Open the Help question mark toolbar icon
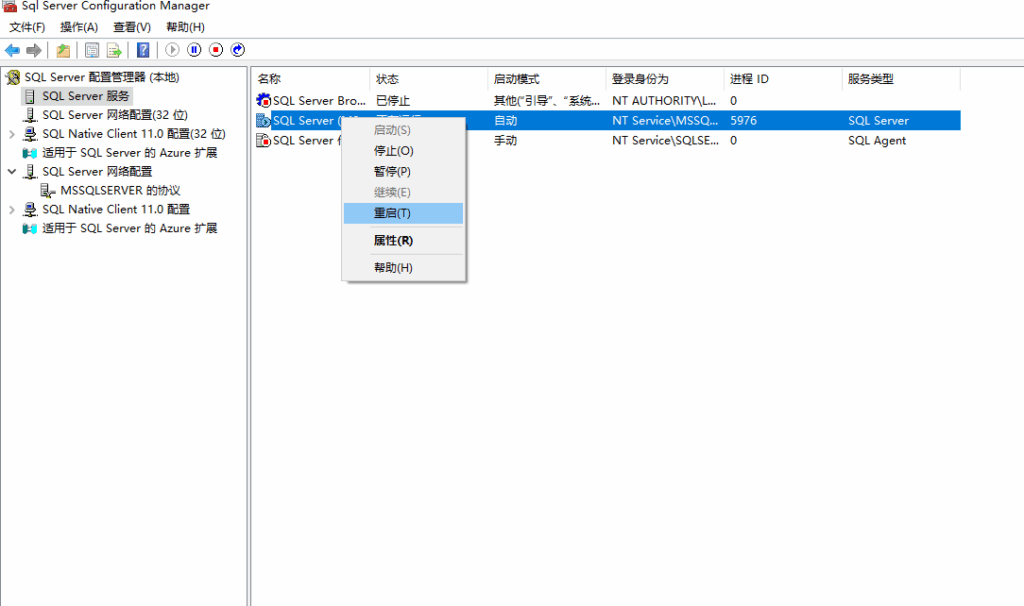1024x606 pixels. (143, 50)
